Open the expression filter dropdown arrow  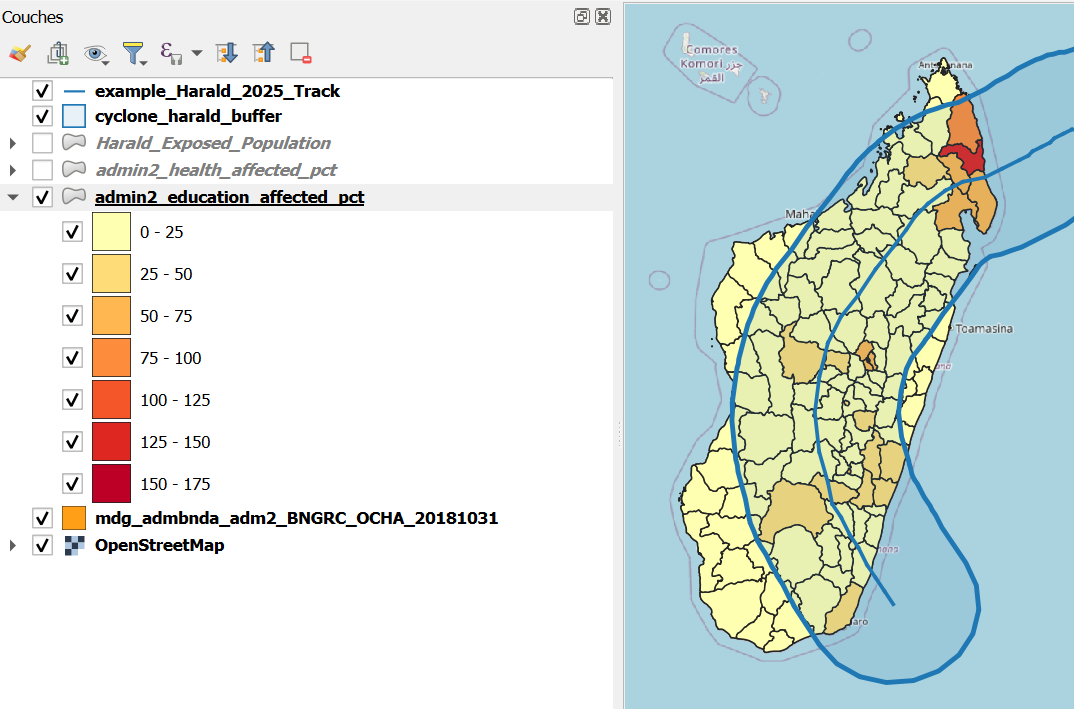(196, 52)
